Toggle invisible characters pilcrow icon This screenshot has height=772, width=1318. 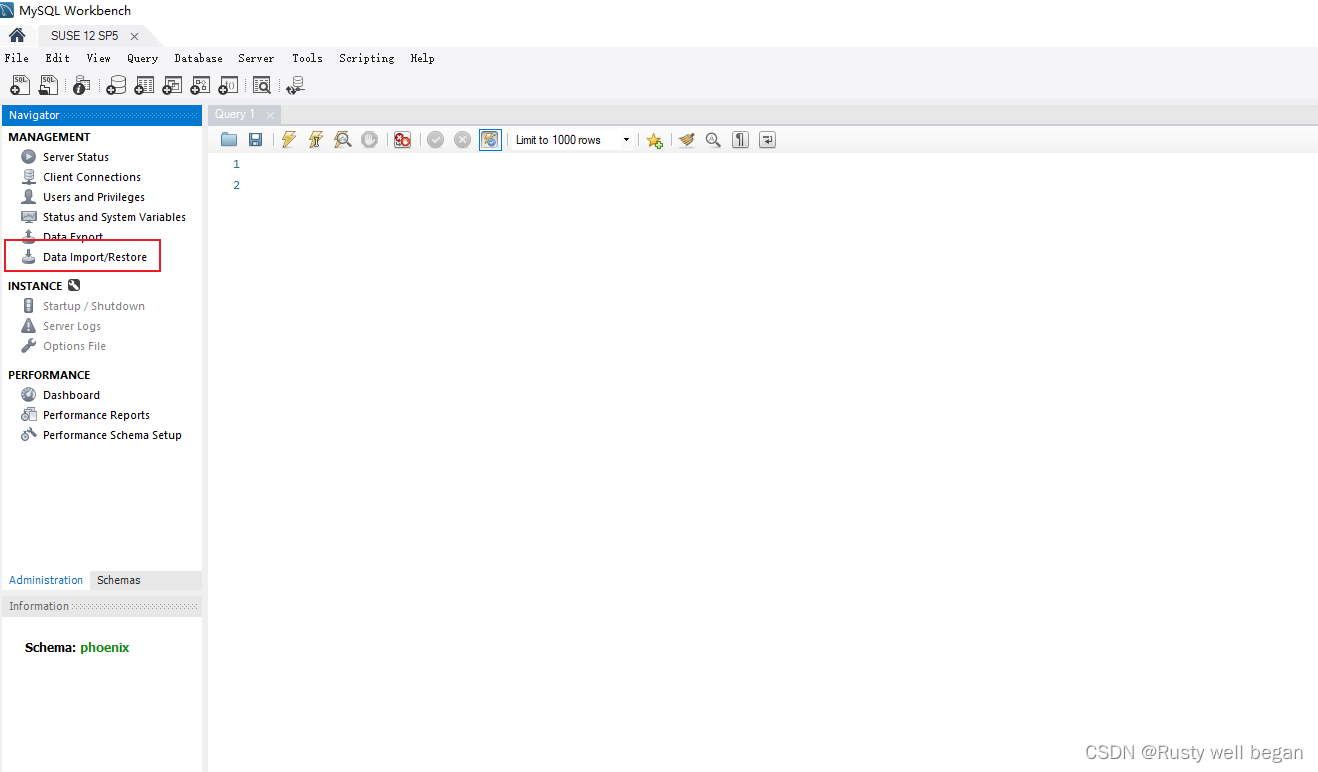click(x=740, y=140)
